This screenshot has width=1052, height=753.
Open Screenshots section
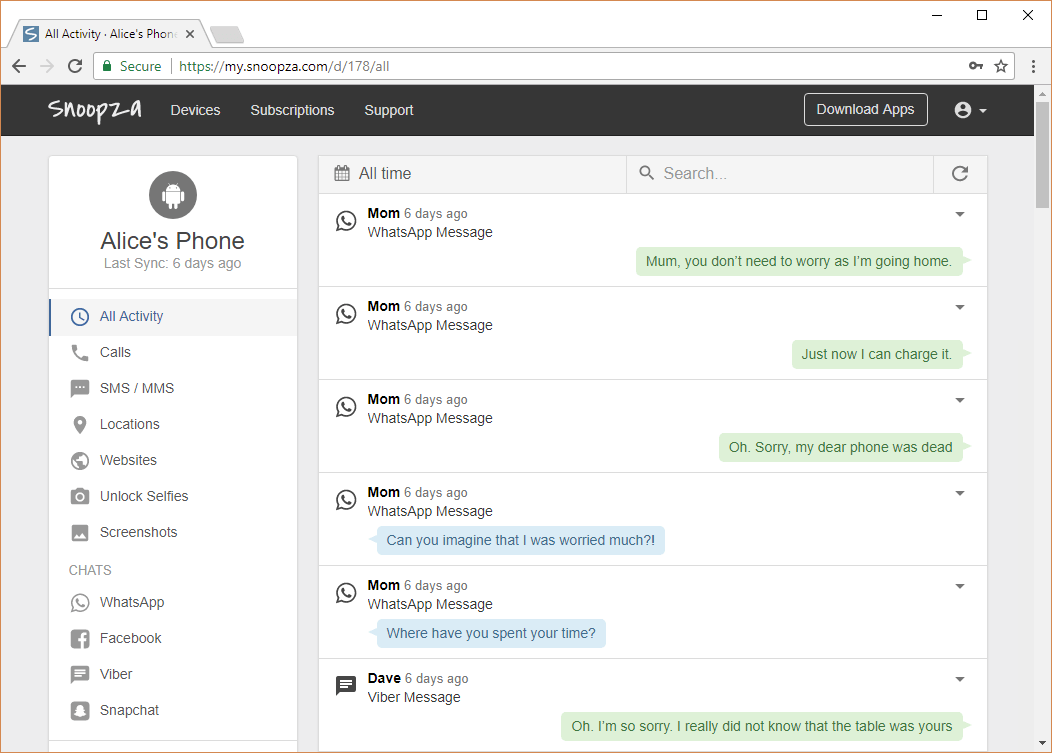(x=173, y=533)
